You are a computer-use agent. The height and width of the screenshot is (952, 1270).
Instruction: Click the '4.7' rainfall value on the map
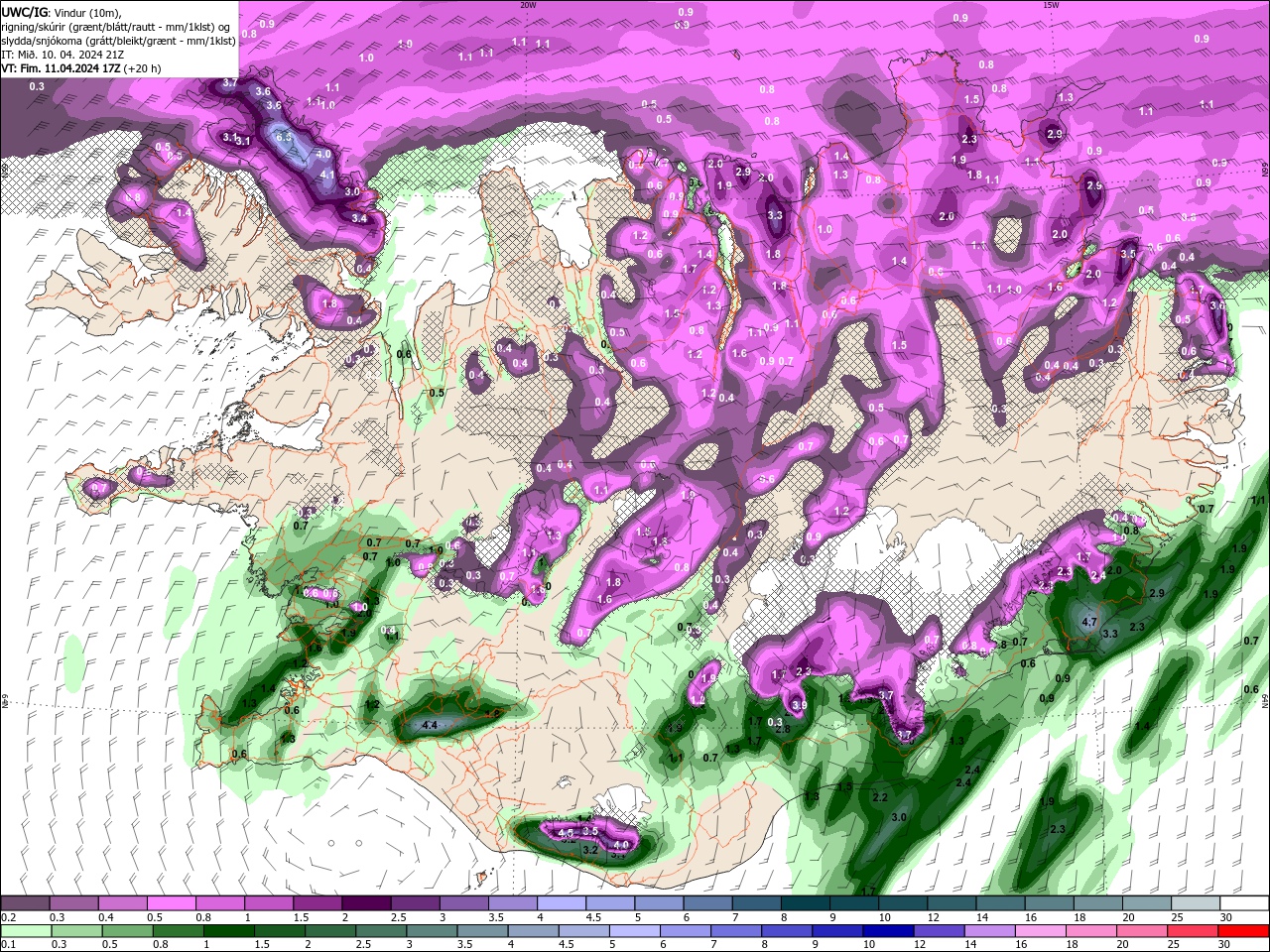(1088, 622)
